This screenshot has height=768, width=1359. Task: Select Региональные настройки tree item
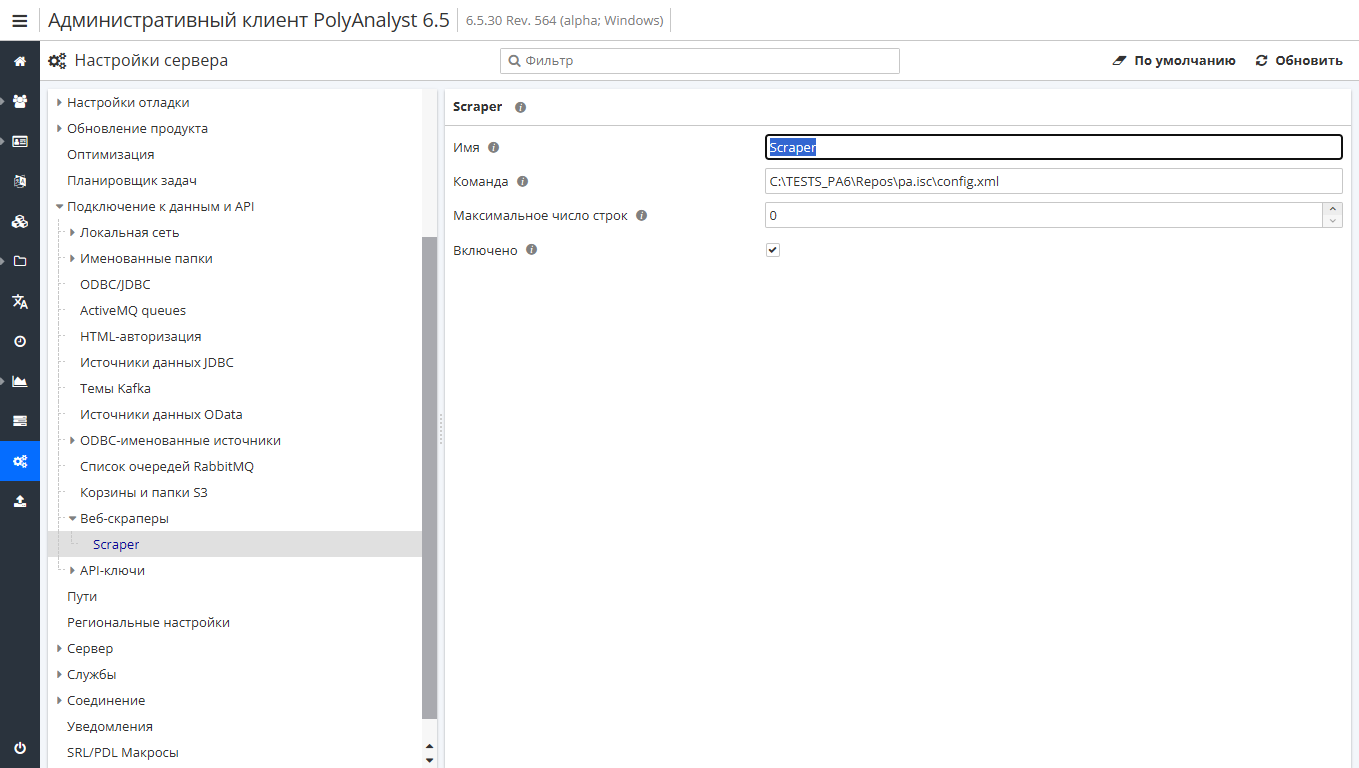[x=148, y=622]
